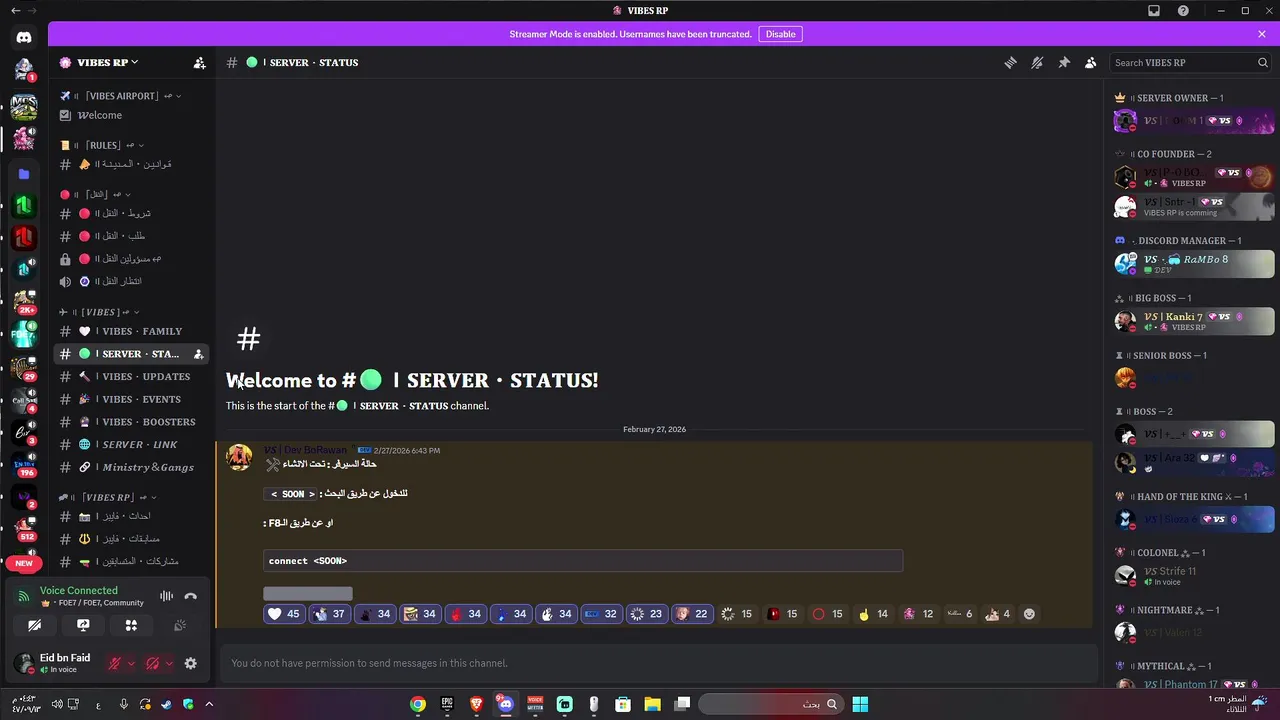Collapse the VIBES RP category in channel list

point(107,497)
